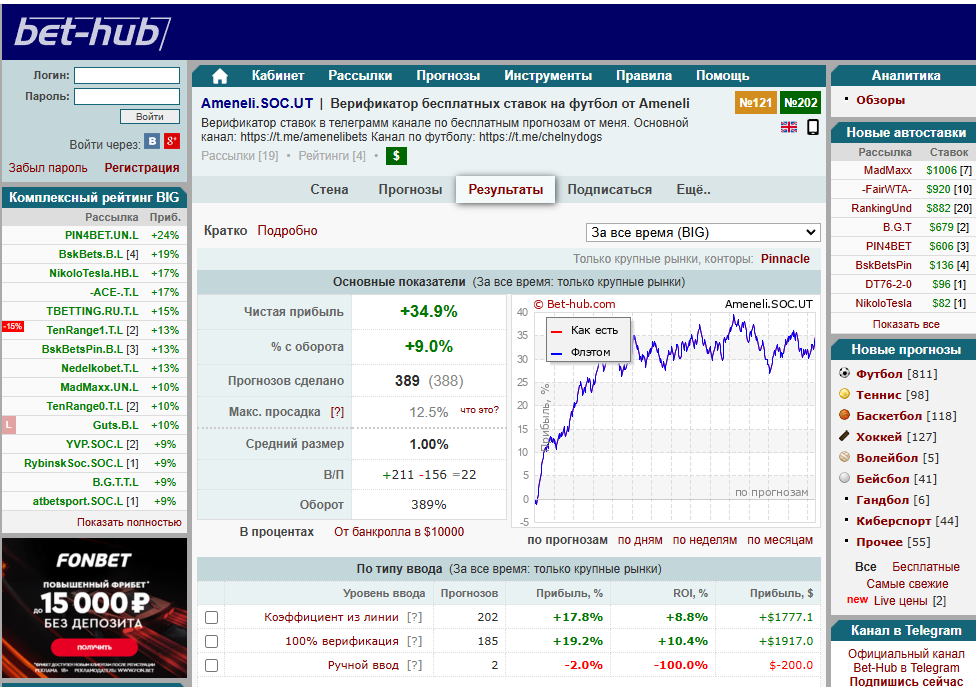
Task: Click the tennis ball icon
Action: tap(844, 394)
